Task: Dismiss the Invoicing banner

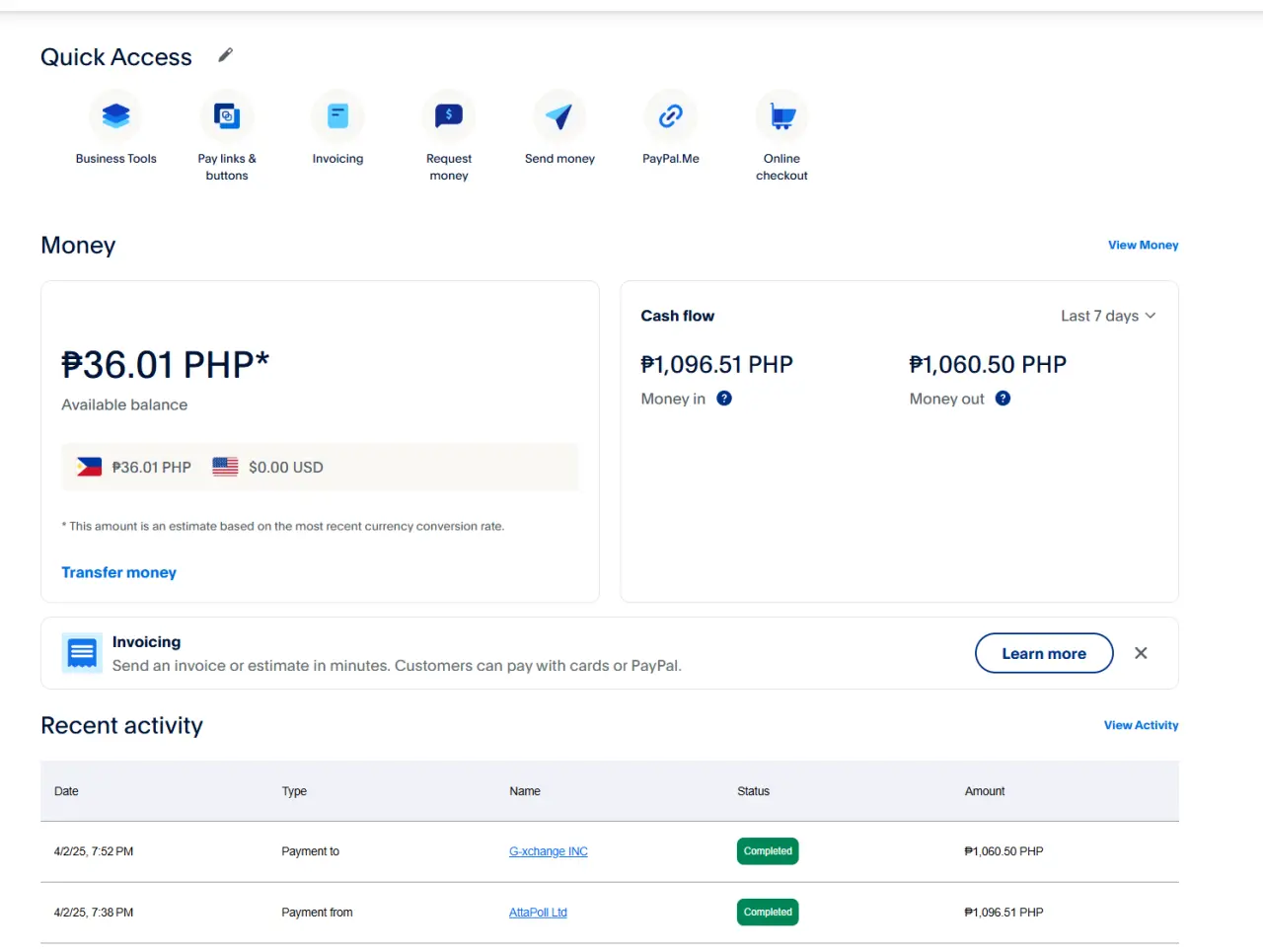Action: tap(1141, 653)
